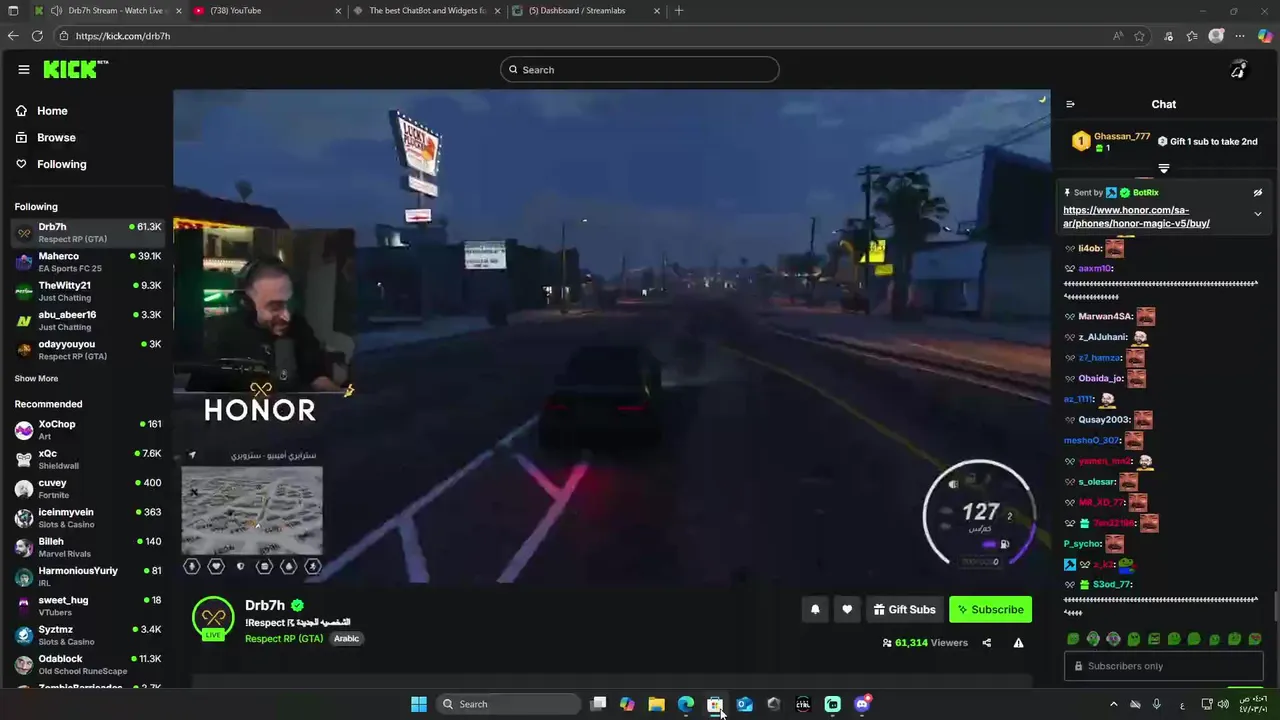This screenshot has width=1280, height=720.
Task: Open recommended channel HarmoniousYuriy
Action: pyautogui.click(x=88, y=576)
